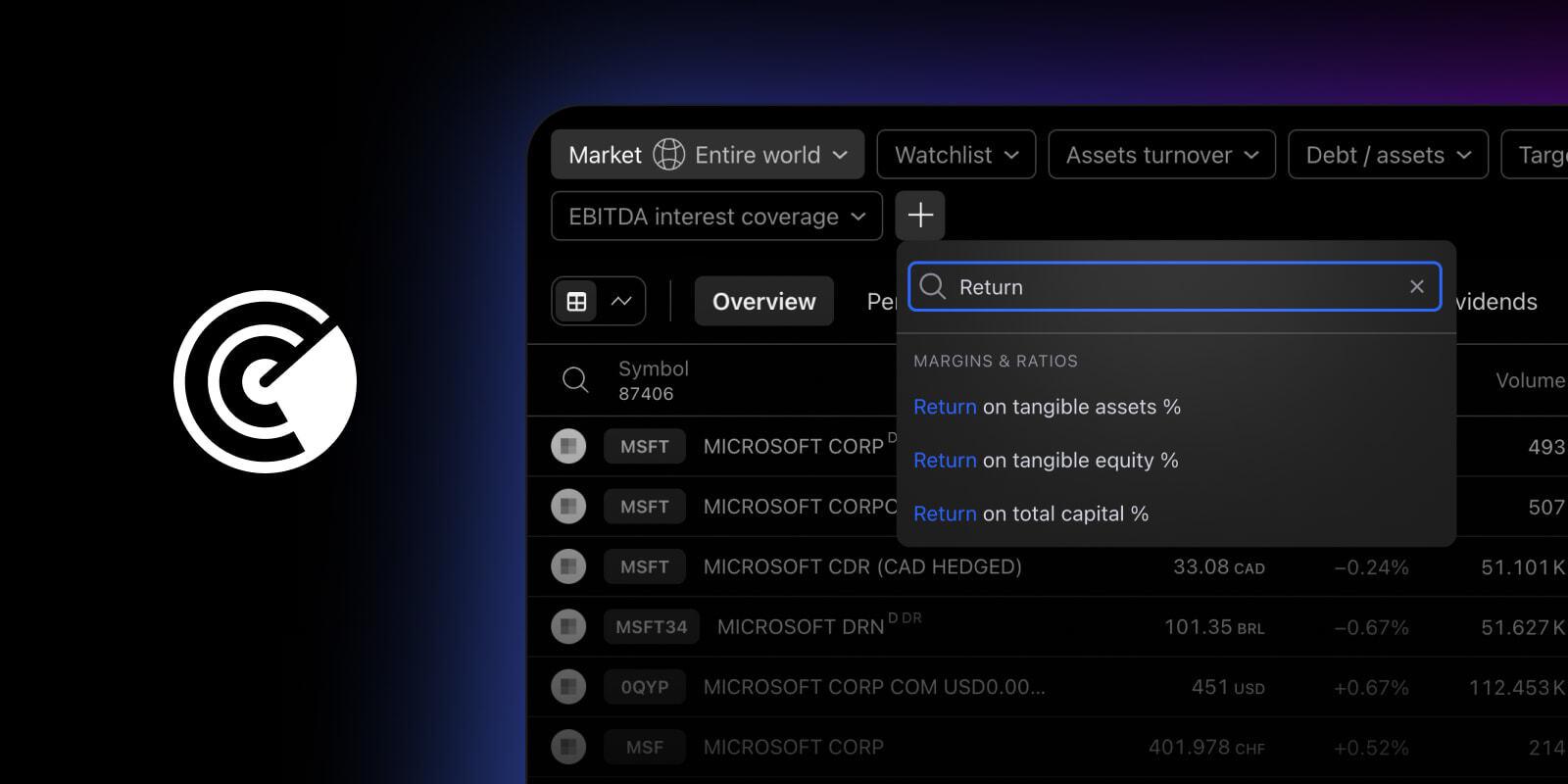Image resolution: width=1568 pixels, height=784 pixels.
Task: Click the TradingView-style circular logo
Action: click(265, 381)
